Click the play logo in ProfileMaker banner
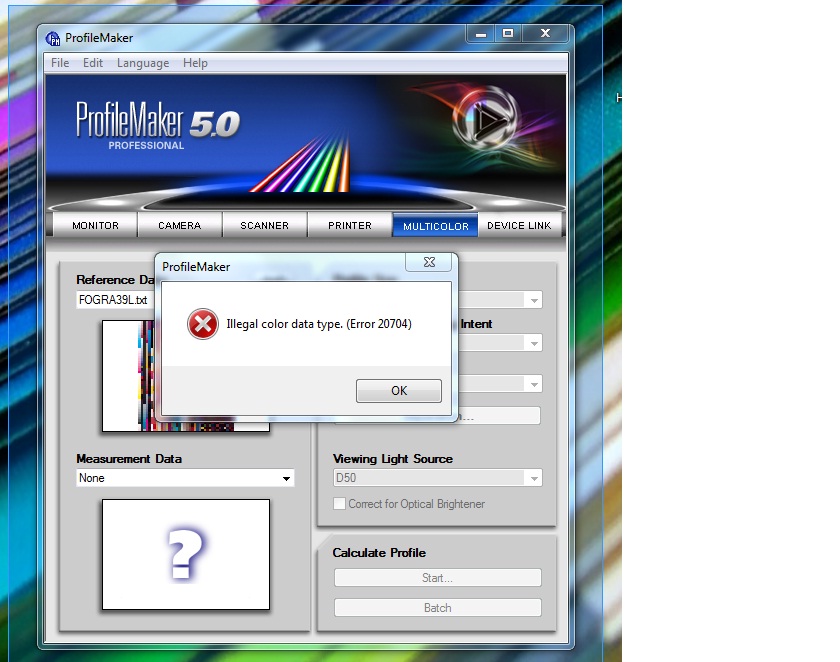This screenshot has height=662, width=840. 486,121
